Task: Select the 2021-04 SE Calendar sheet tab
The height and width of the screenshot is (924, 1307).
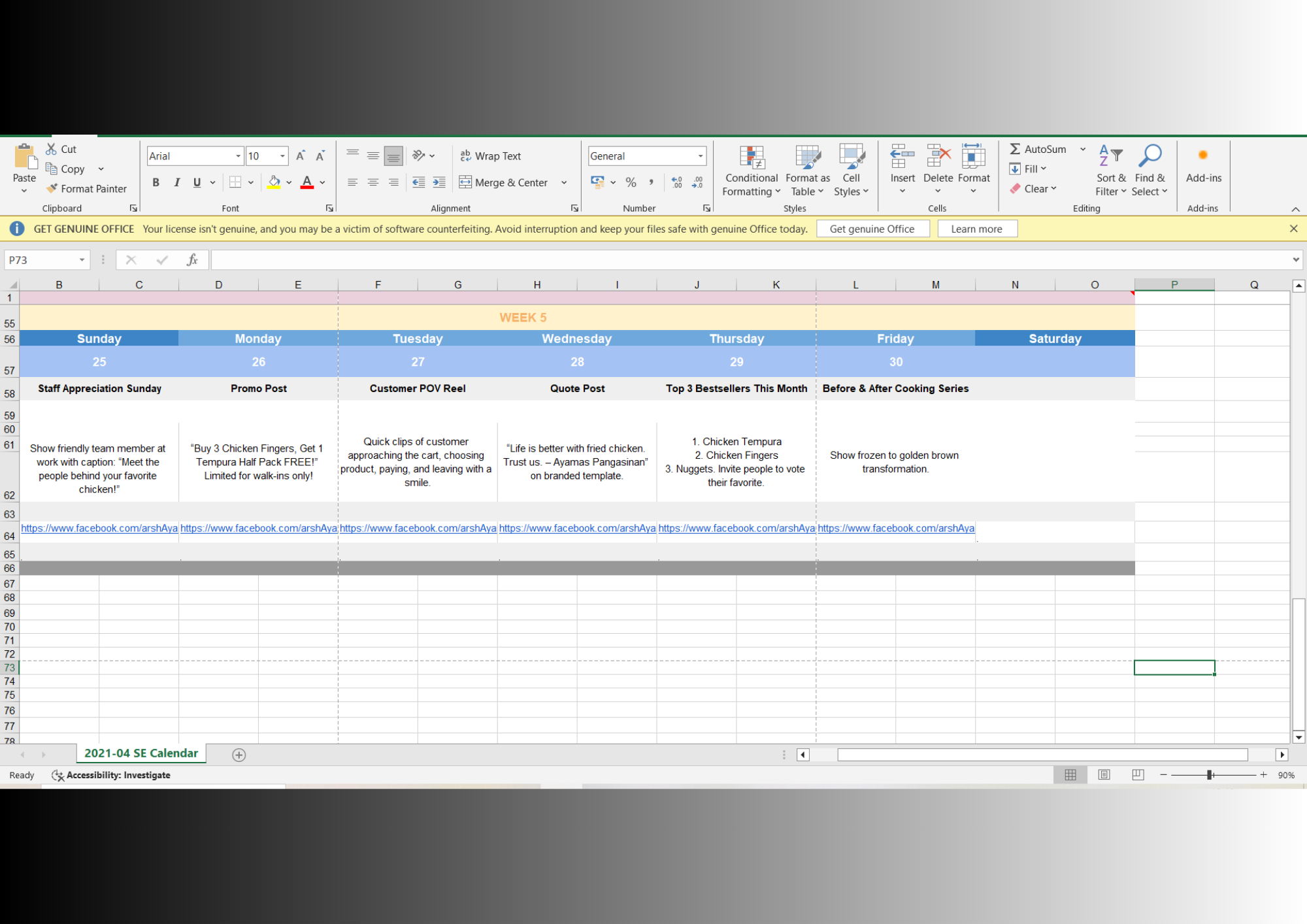Action: tap(141, 753)
